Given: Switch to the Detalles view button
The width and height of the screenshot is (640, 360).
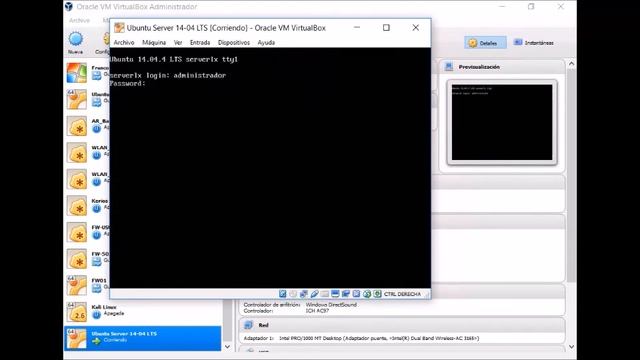Looking at the screenshot, I should 485,42.
